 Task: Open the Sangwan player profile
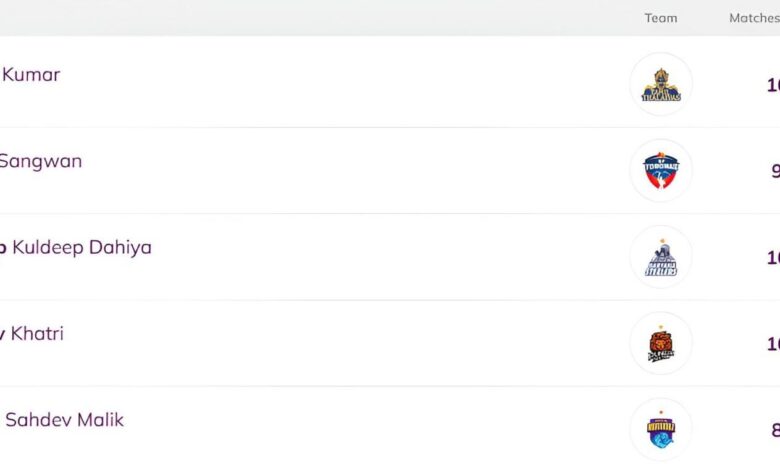40,161
